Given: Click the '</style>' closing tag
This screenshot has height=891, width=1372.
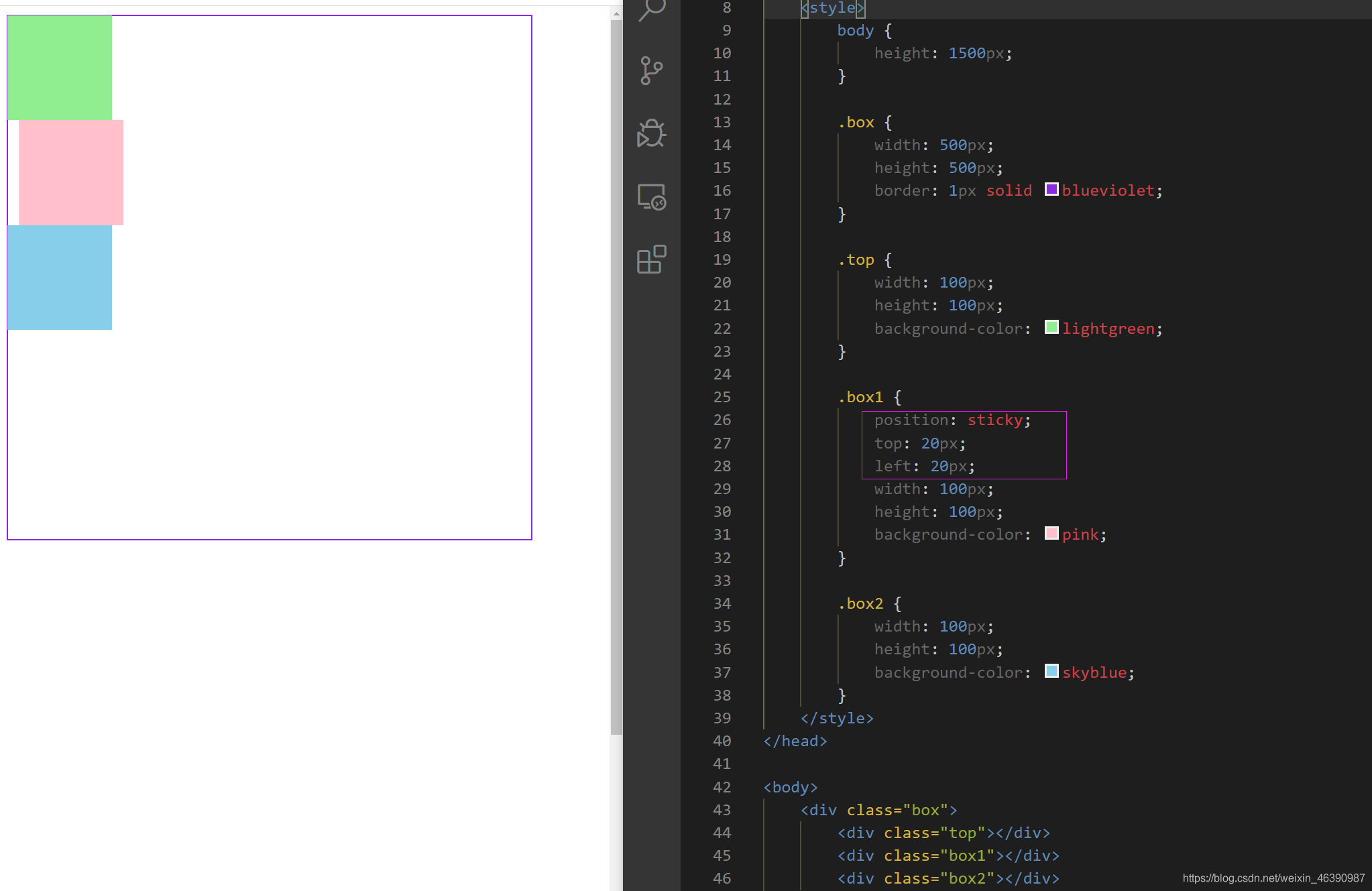Looking at the screenshot, I should click(x=837, y=718).
